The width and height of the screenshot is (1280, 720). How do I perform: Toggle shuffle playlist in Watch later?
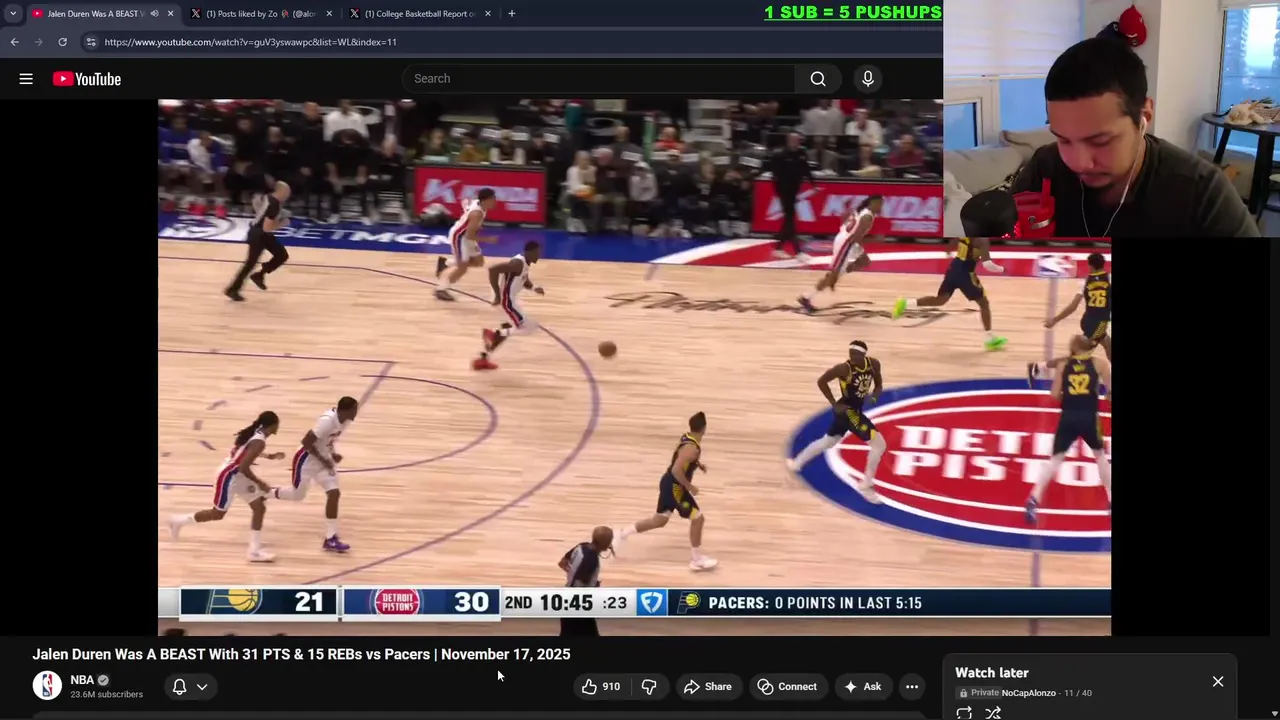[x=993, y=713]
